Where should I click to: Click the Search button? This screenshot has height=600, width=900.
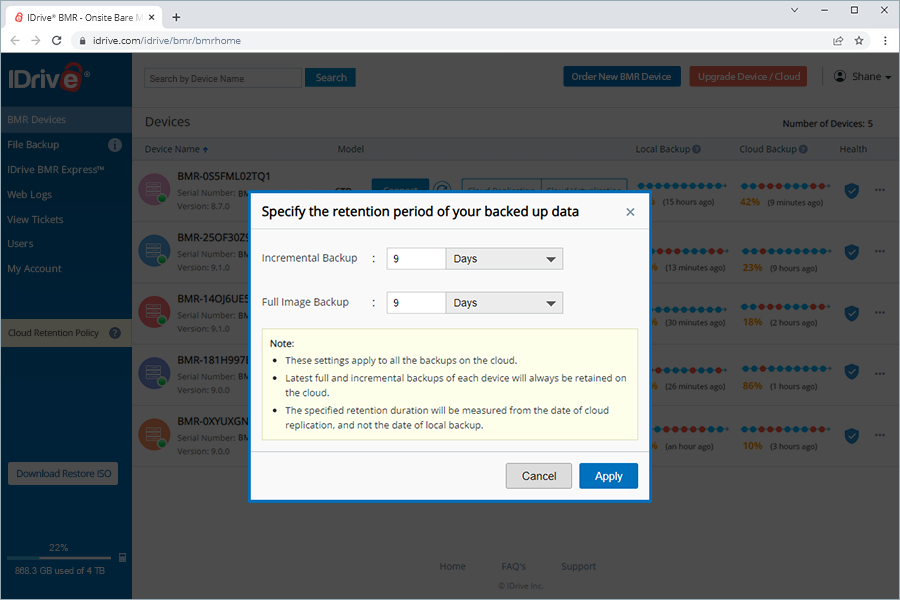coord(331,78)
